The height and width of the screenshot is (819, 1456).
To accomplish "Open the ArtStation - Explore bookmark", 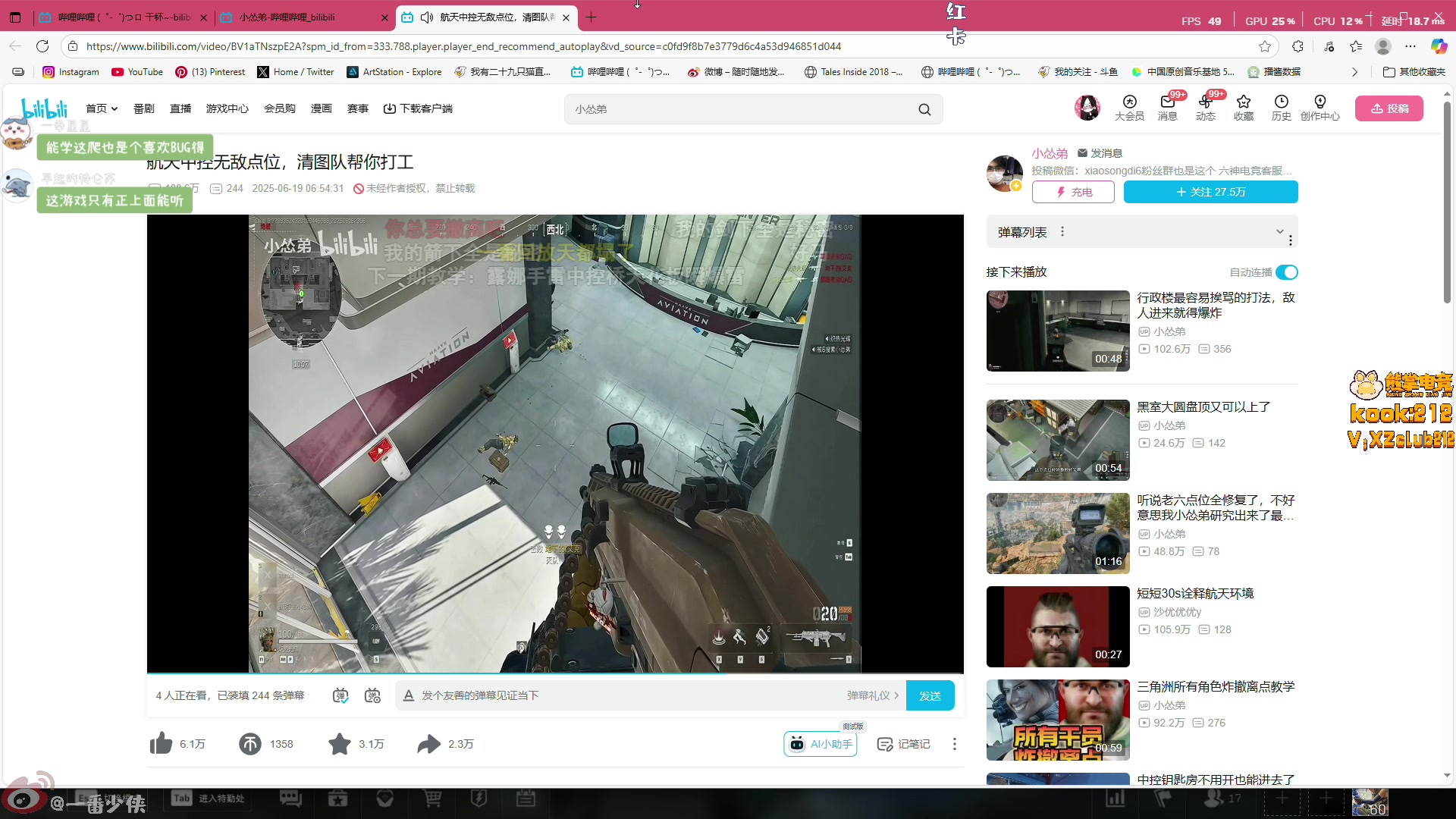I will pos(394,72).
